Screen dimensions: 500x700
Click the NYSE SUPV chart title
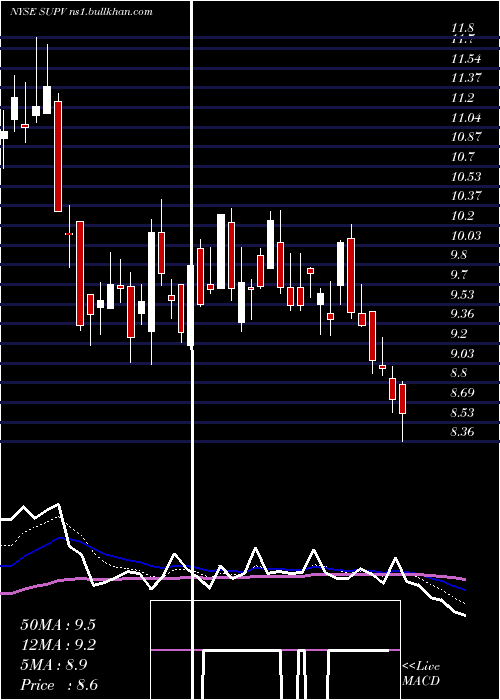click(x=81, y=11)
